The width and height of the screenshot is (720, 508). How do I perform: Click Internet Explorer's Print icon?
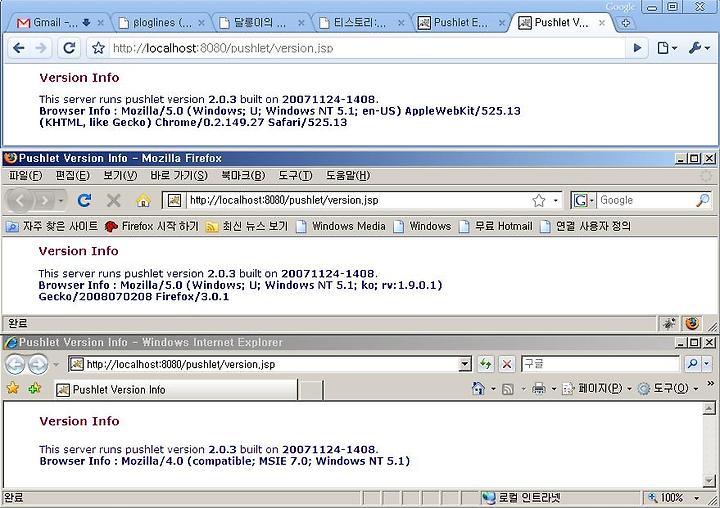[539, 389]
